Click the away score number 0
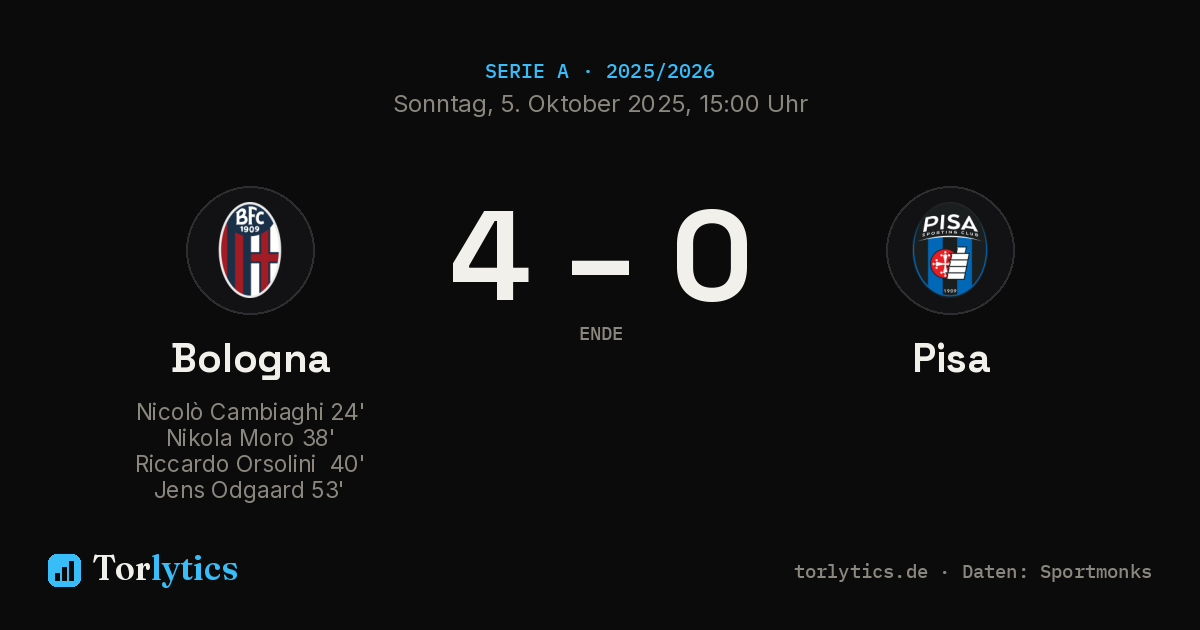This screenshot has height=630, width=1200. point(711,255)
